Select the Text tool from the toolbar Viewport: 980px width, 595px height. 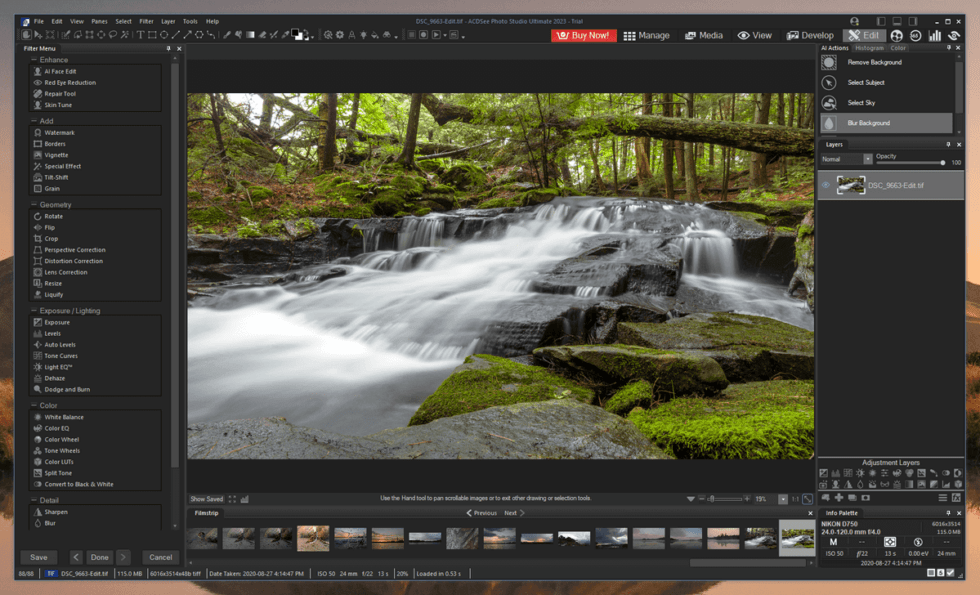coord(140,35)
